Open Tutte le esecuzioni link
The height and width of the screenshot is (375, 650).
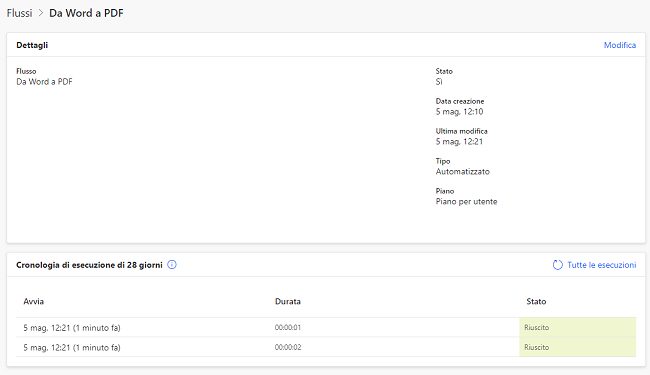[x=601, y=265]
